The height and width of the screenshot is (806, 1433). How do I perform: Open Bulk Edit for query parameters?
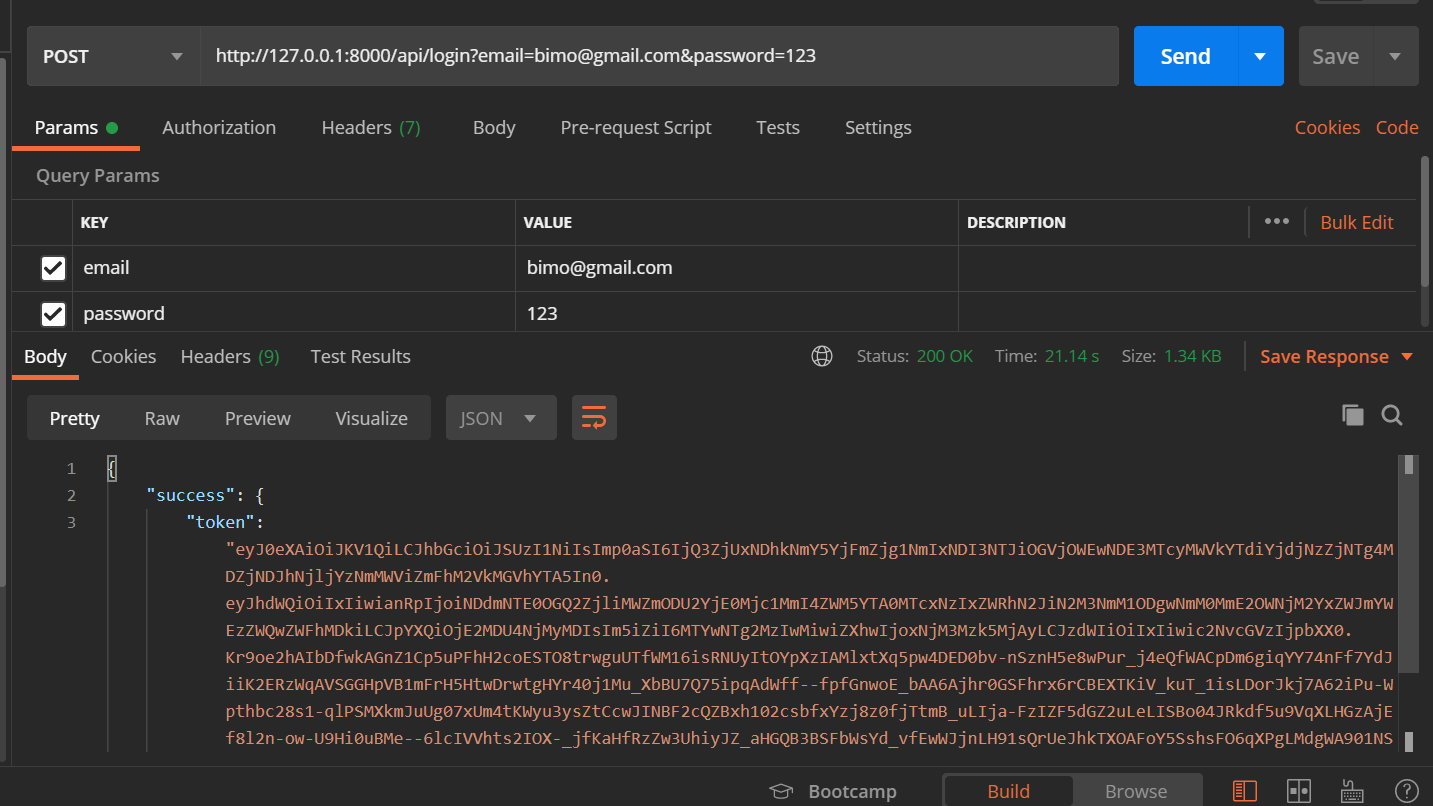1357,222
